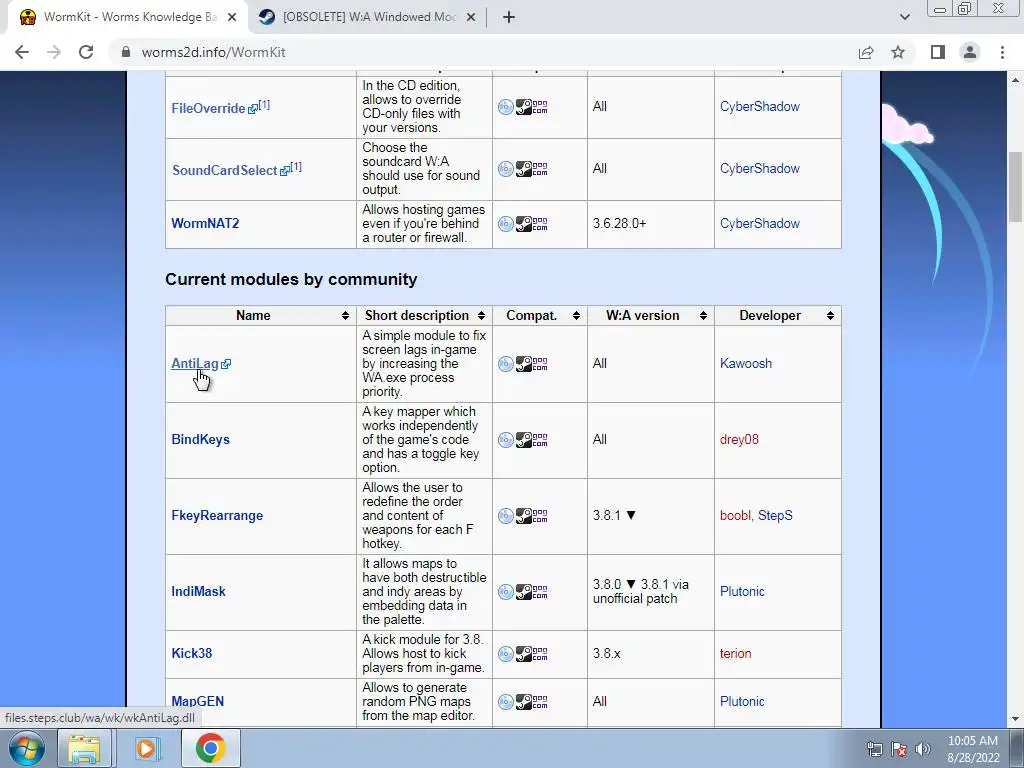Click the network tray icon
Viewport: 1024px width, 768px height.
pyautogui.click(x=874, y=749)
